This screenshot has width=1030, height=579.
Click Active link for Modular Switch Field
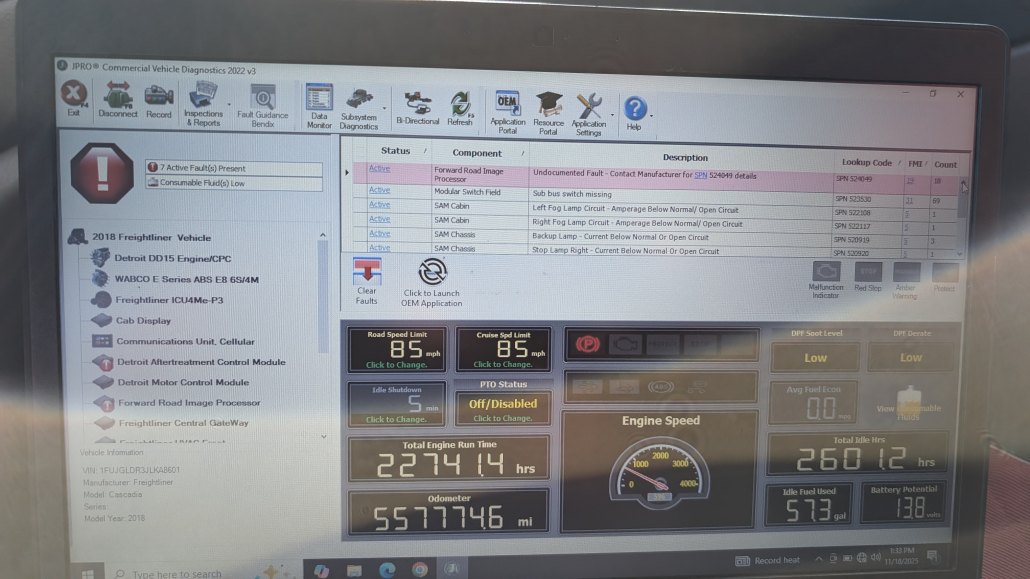(379, 189)
